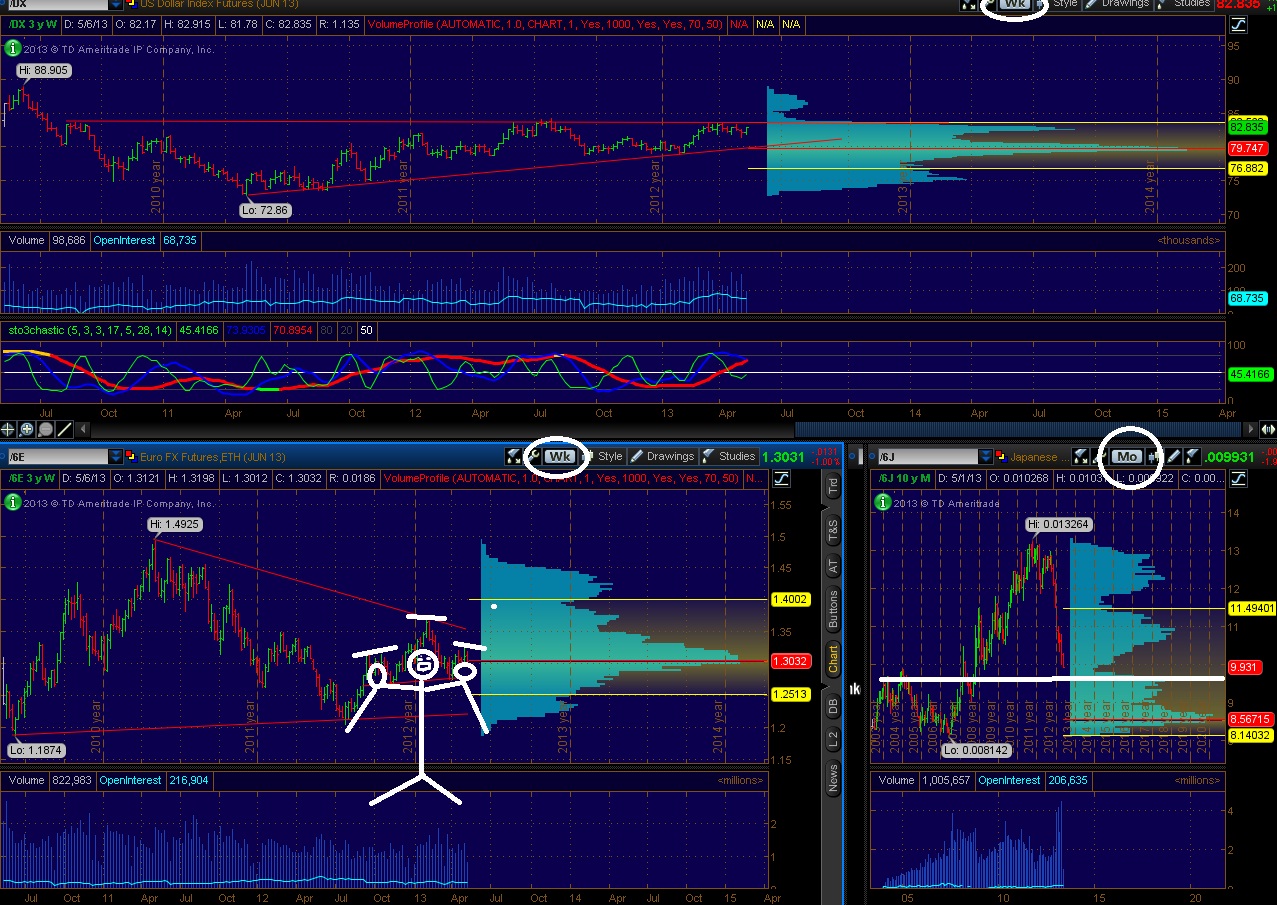Screen dimensions: 1277x905
Task: Switch to the L2 sidebar tab
Action: pyautogui.click(x=833, y=741)
